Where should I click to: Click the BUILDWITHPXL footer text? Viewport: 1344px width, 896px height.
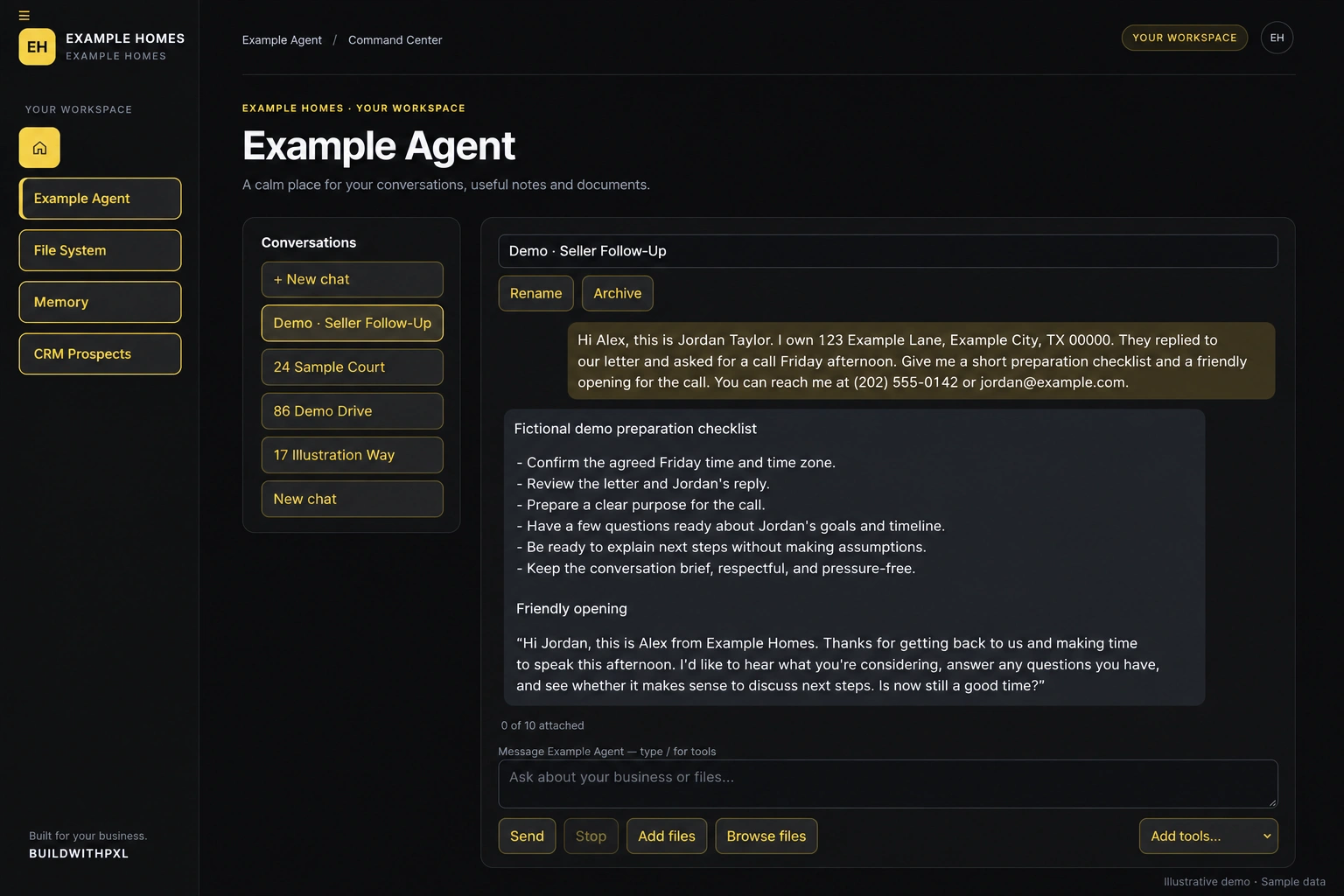tap(79, 853)
